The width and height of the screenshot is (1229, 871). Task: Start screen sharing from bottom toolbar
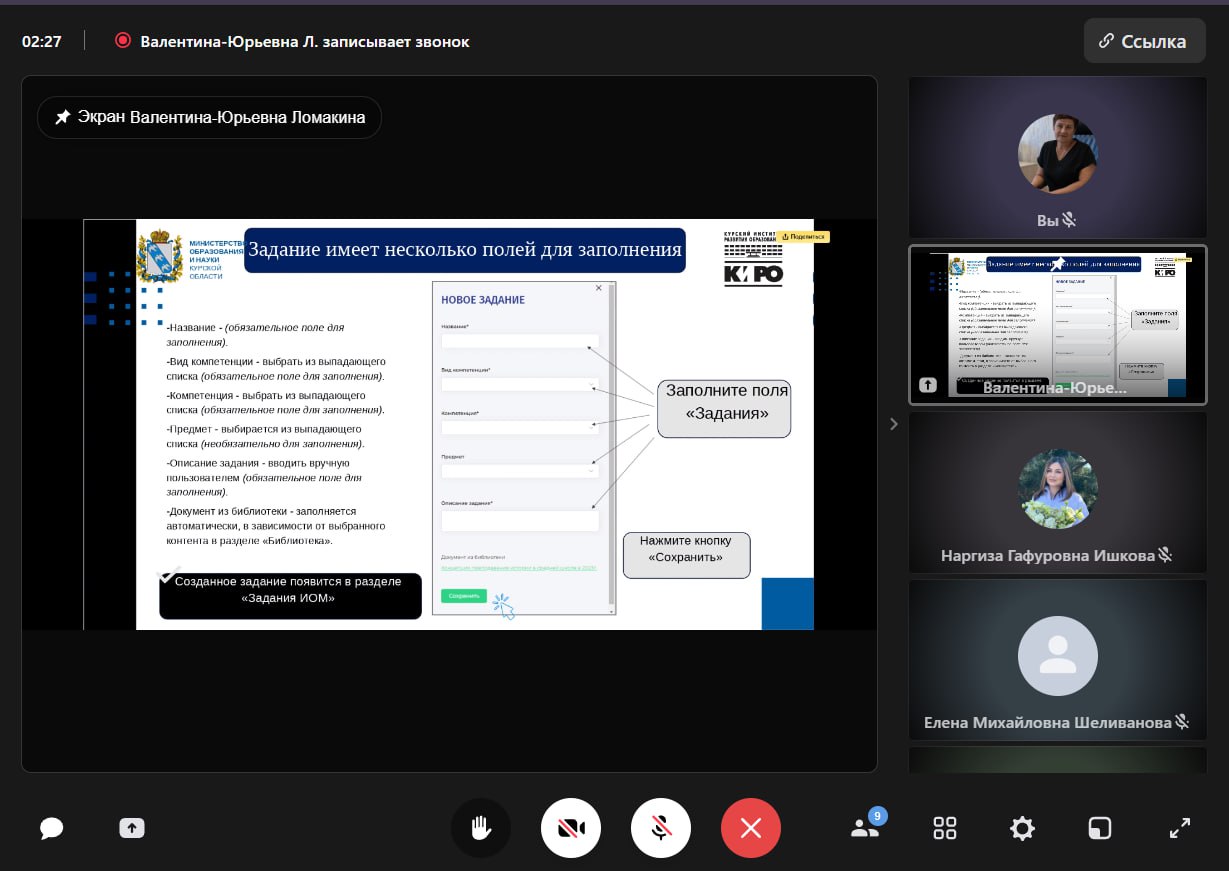pyautogui.click(x=132, y=828)
